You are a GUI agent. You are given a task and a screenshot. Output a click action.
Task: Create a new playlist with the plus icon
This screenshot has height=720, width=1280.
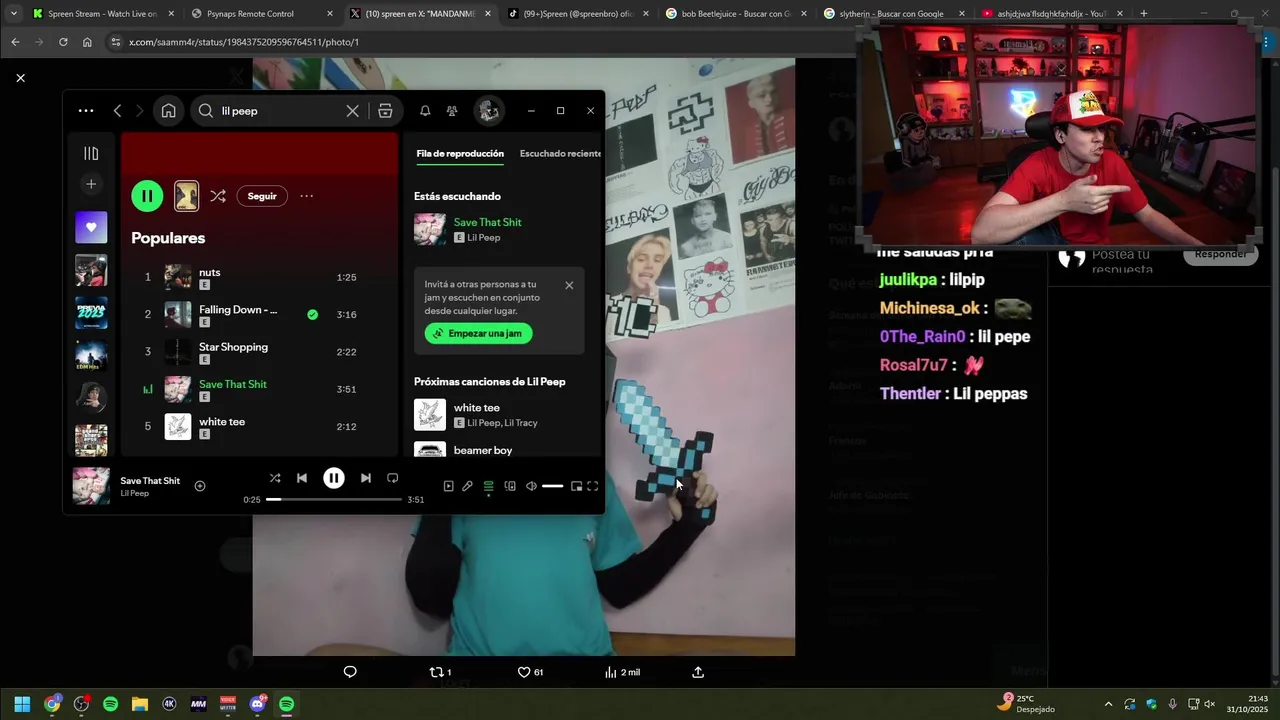click(x=91, y=184)
